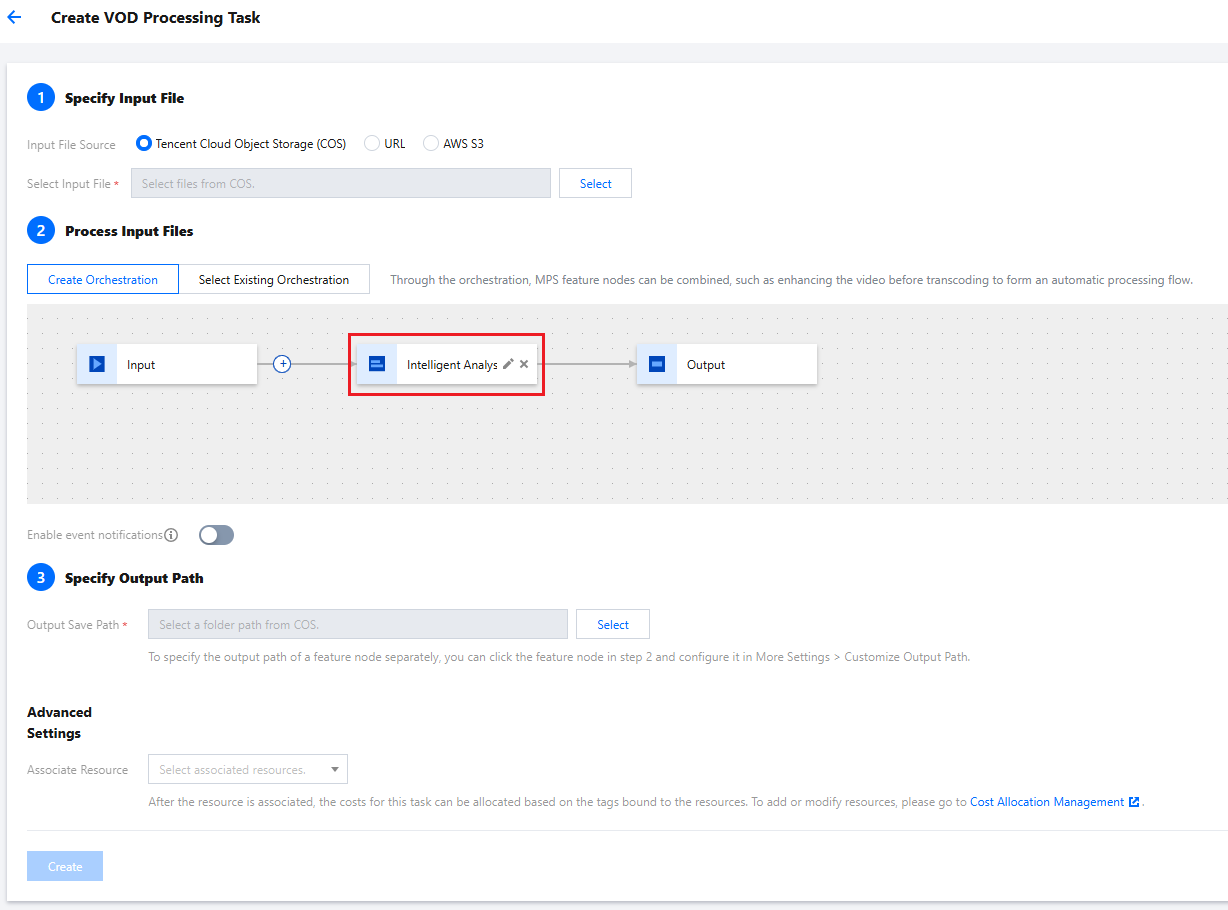Select Tencent Cloud Object Storage (COS) radio button
Viewport: 1228px width, 910px height.
144,144
